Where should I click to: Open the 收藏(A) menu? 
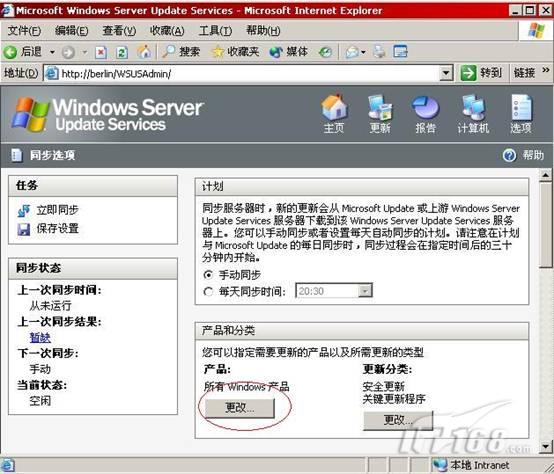pos(167,31)
